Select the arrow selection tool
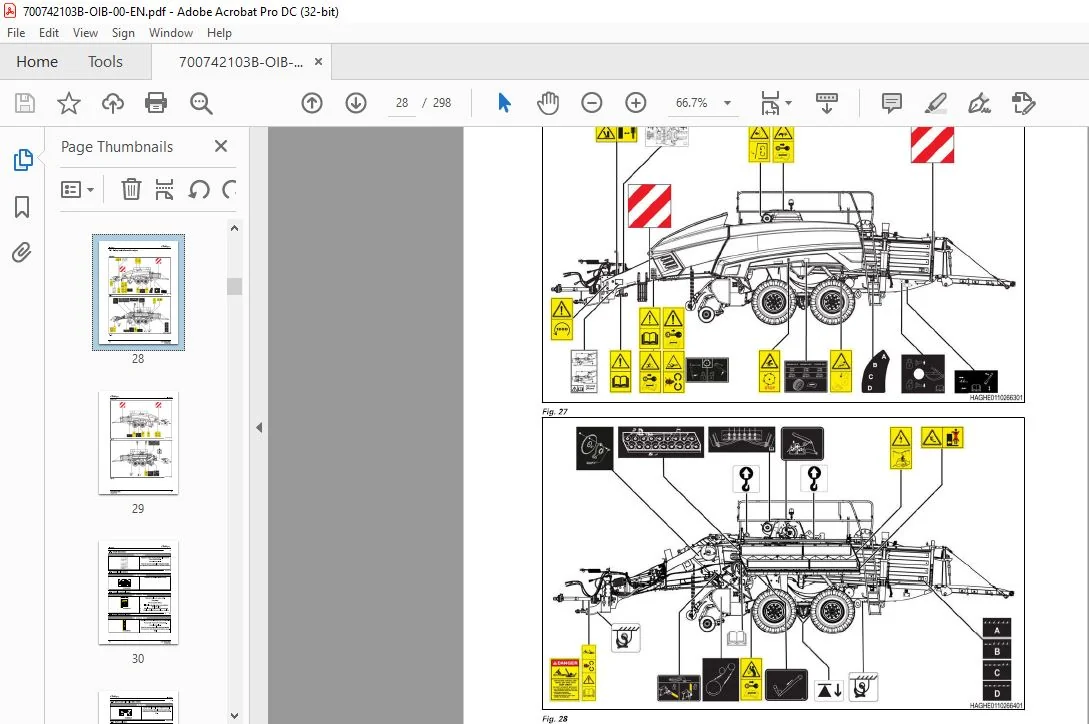Image resolution: width=1089 pixels, height=724 pixels. [504, 103]
